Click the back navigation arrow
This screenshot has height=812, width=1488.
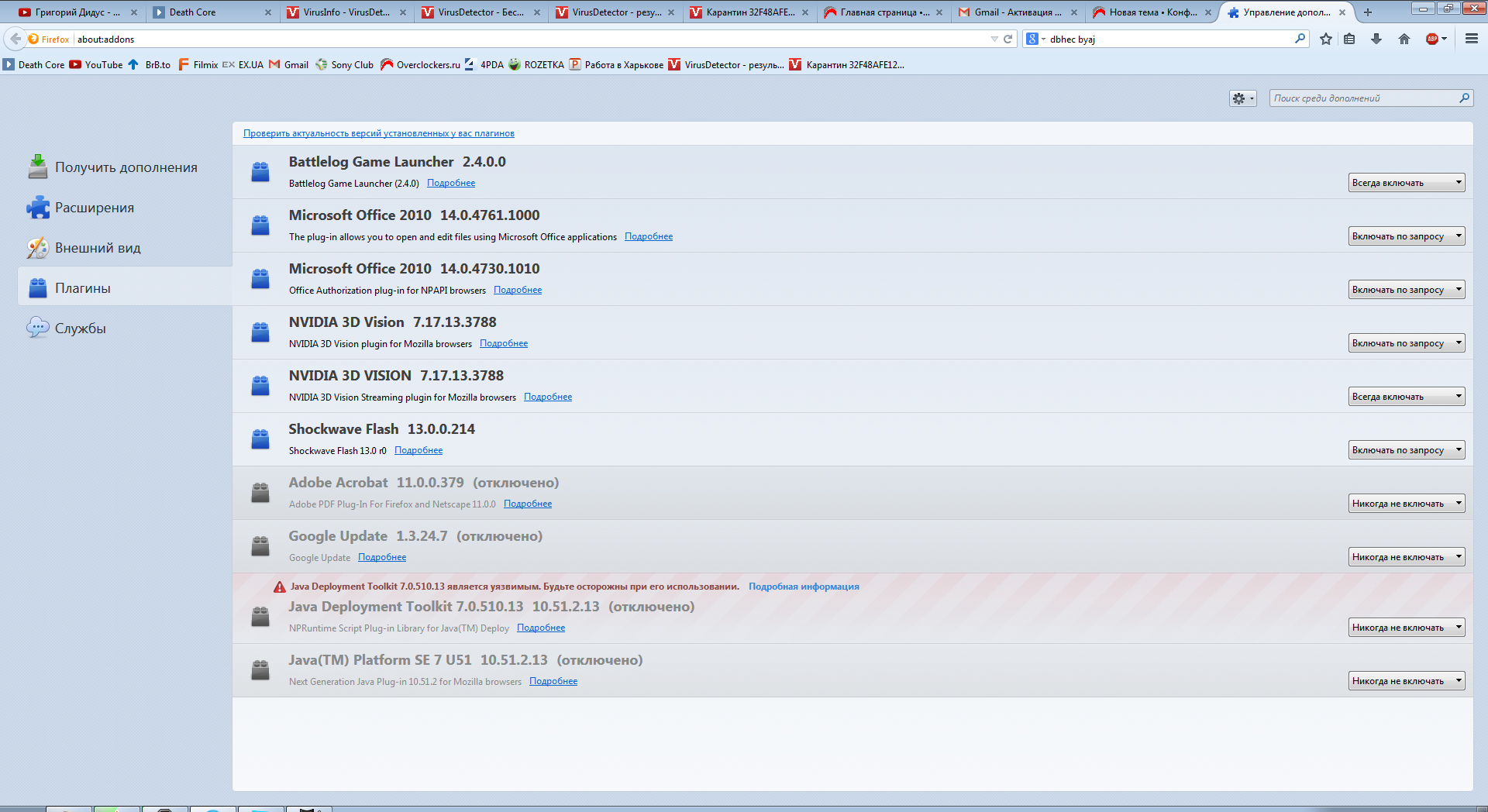(x=15, y=39)
